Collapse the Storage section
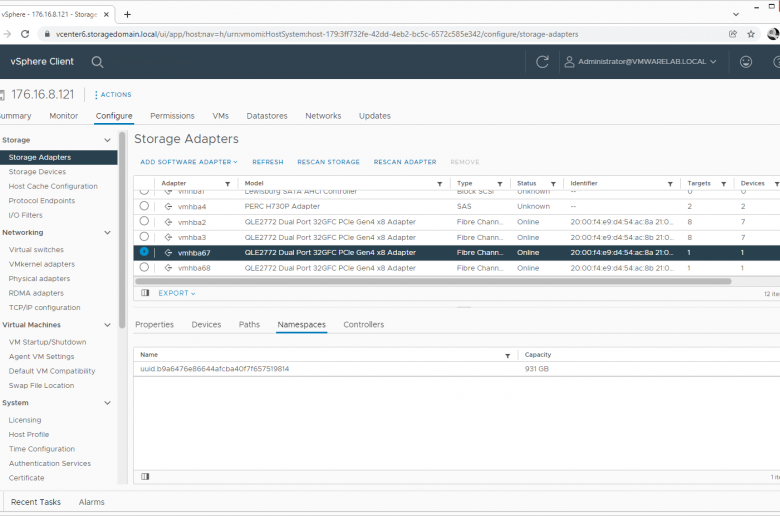Screen dimensions: 780x516 coord(107,140)
